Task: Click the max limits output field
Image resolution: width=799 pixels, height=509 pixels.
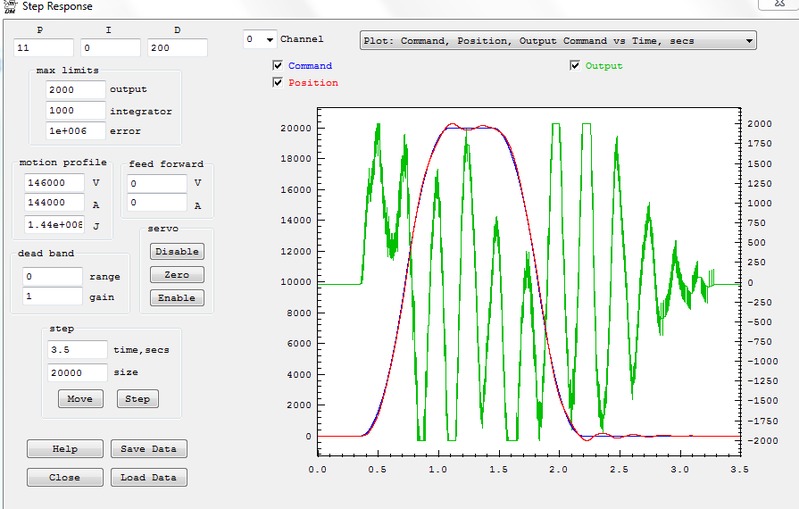Action: pos(75,90)
